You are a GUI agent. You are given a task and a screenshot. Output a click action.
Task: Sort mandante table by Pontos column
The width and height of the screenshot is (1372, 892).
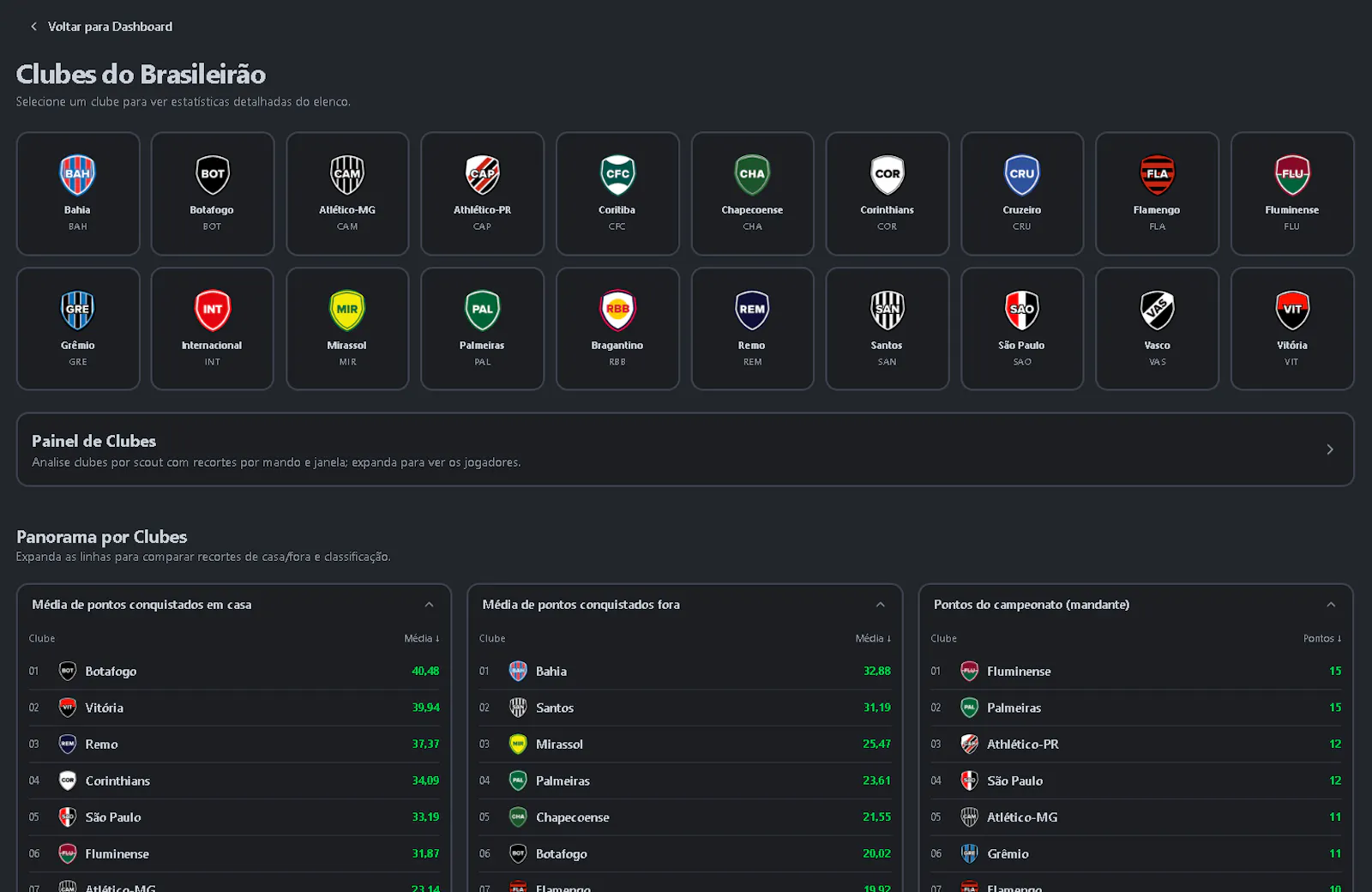(x=1322, y=638)
